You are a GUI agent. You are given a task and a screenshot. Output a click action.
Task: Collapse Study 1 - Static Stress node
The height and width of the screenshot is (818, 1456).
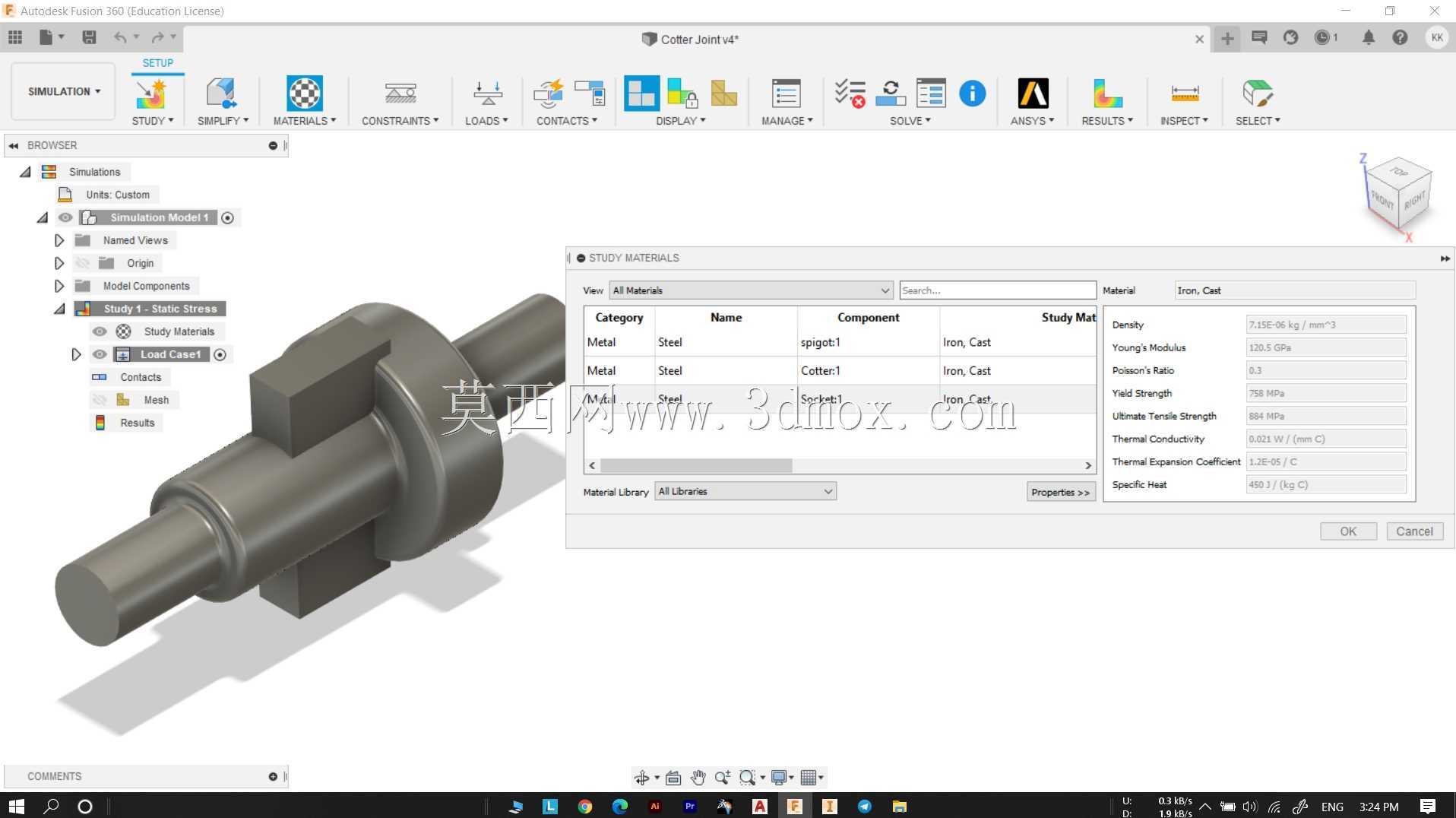point(59,309)
